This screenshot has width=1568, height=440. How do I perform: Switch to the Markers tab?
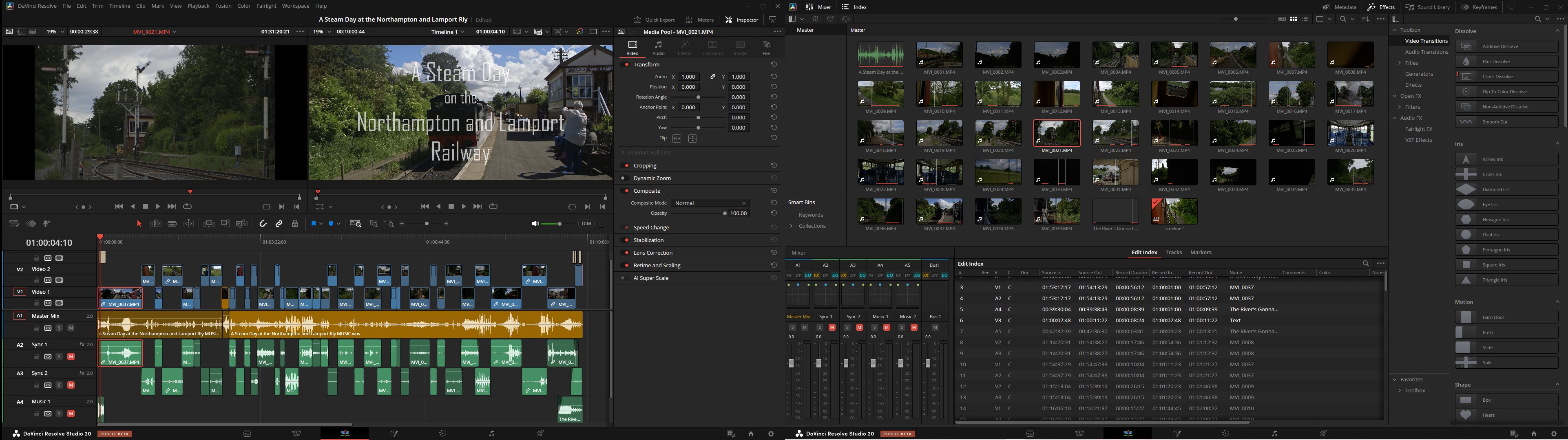1200,252
